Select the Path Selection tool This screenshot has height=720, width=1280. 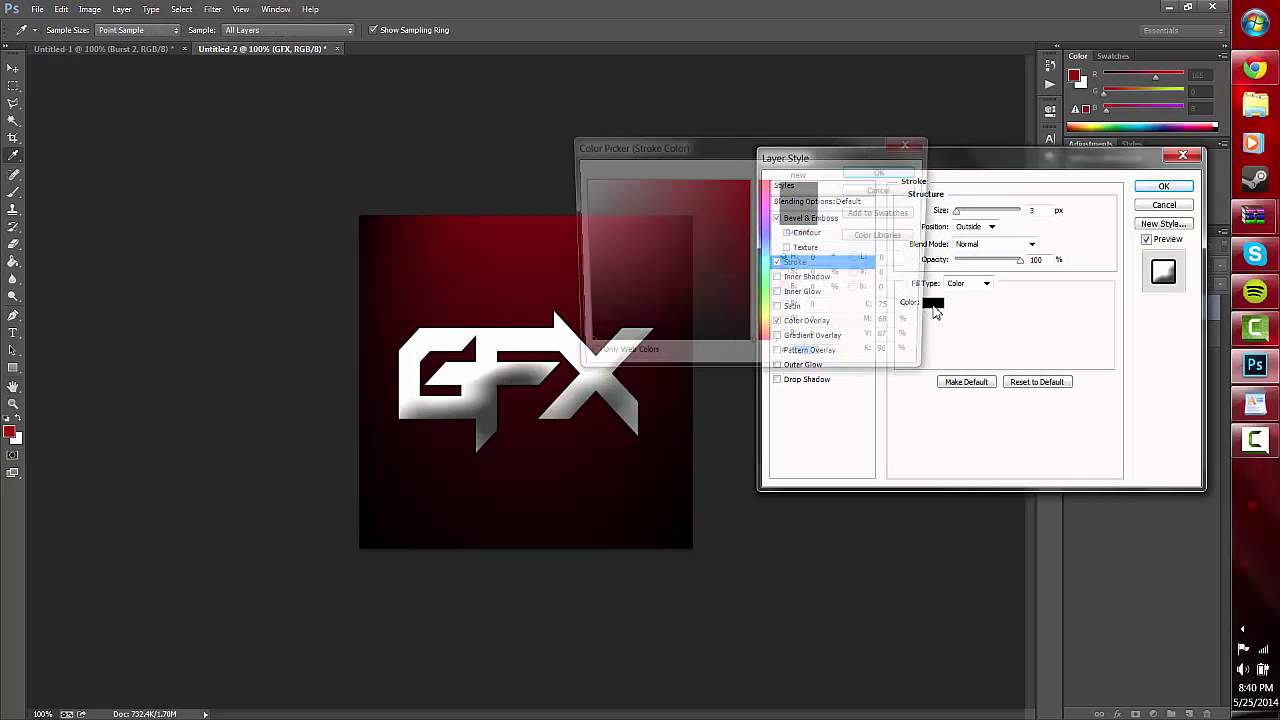point(13,350)
